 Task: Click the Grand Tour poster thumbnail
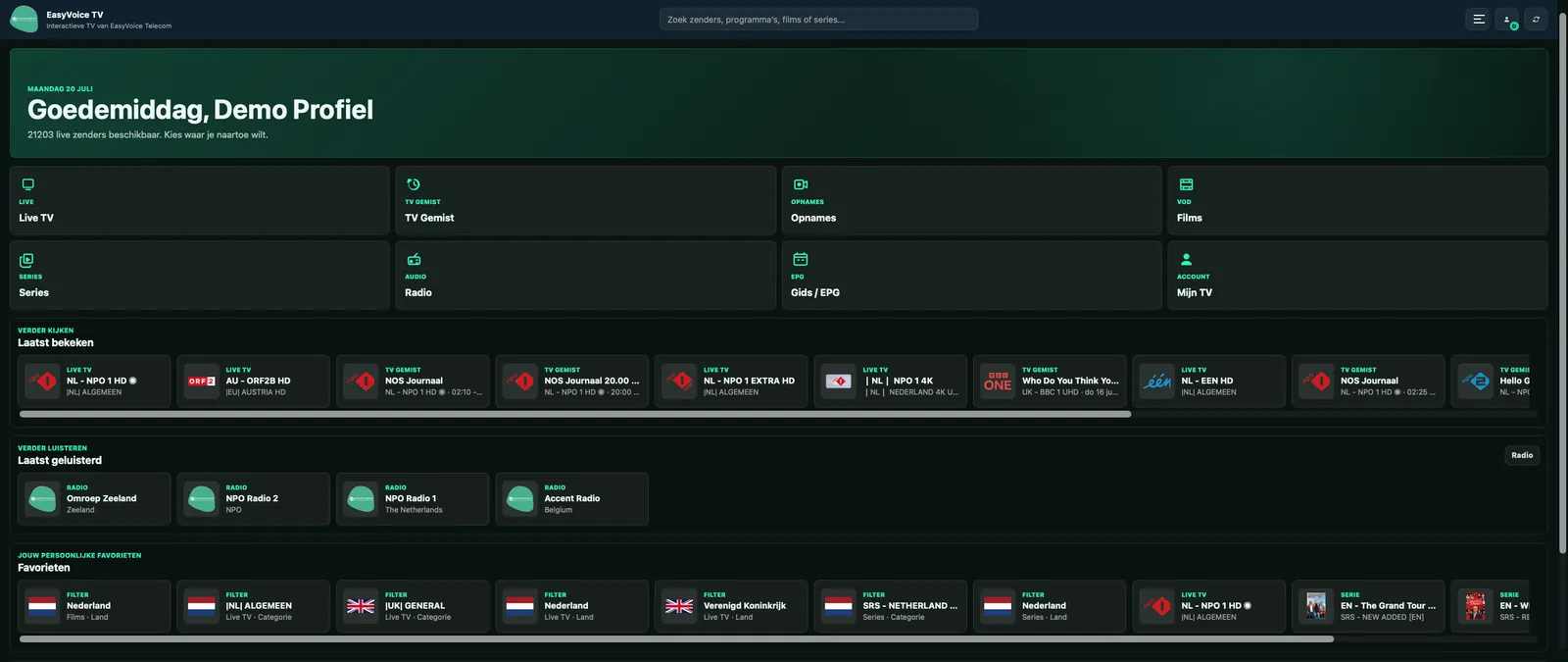[x=1316, y=606]
